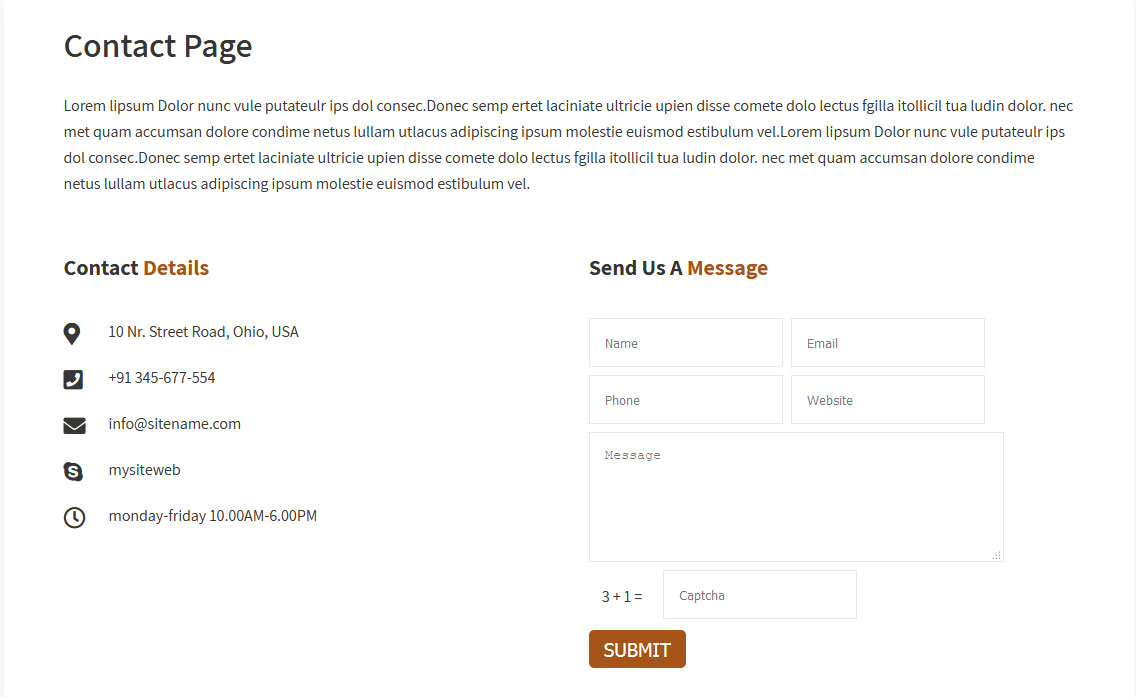This screenshot has height=697, width=1136.
Task: Click the +91 345-677-554 phone number
Action: (x=162, y=377)
